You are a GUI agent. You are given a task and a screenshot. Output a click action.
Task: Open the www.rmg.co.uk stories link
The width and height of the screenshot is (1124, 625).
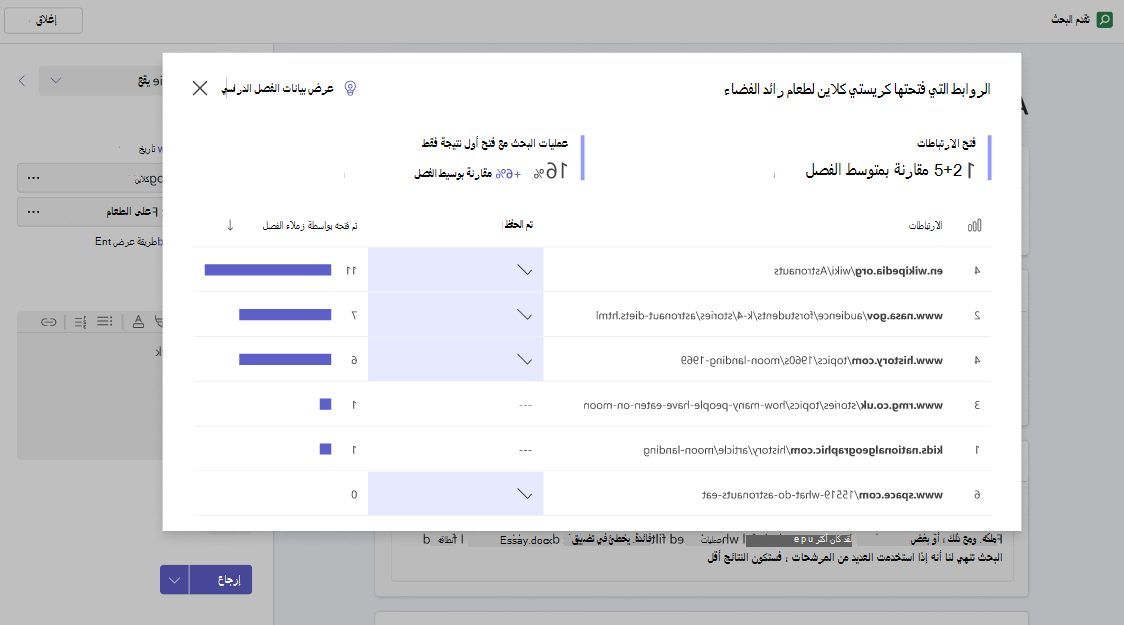click(763, 406)
